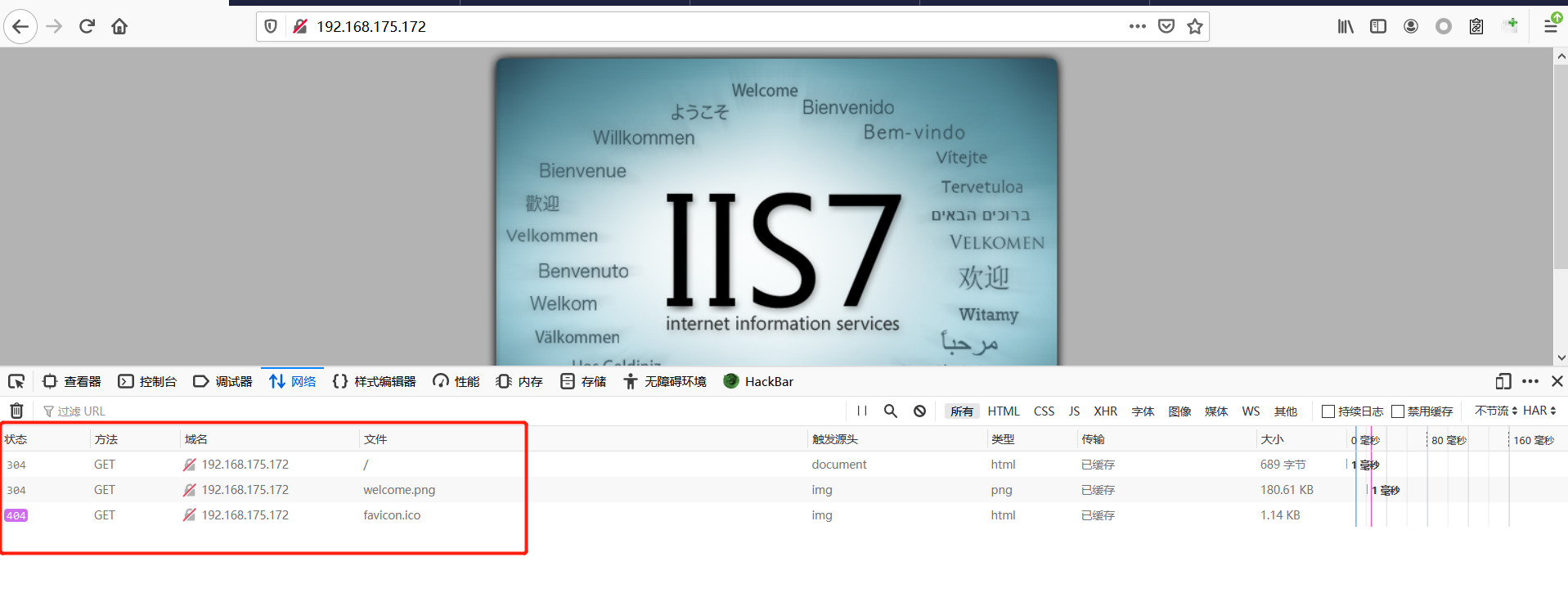
Task: Open the 性能 tab
Action: pyautogui.click(x=456, y=381)
